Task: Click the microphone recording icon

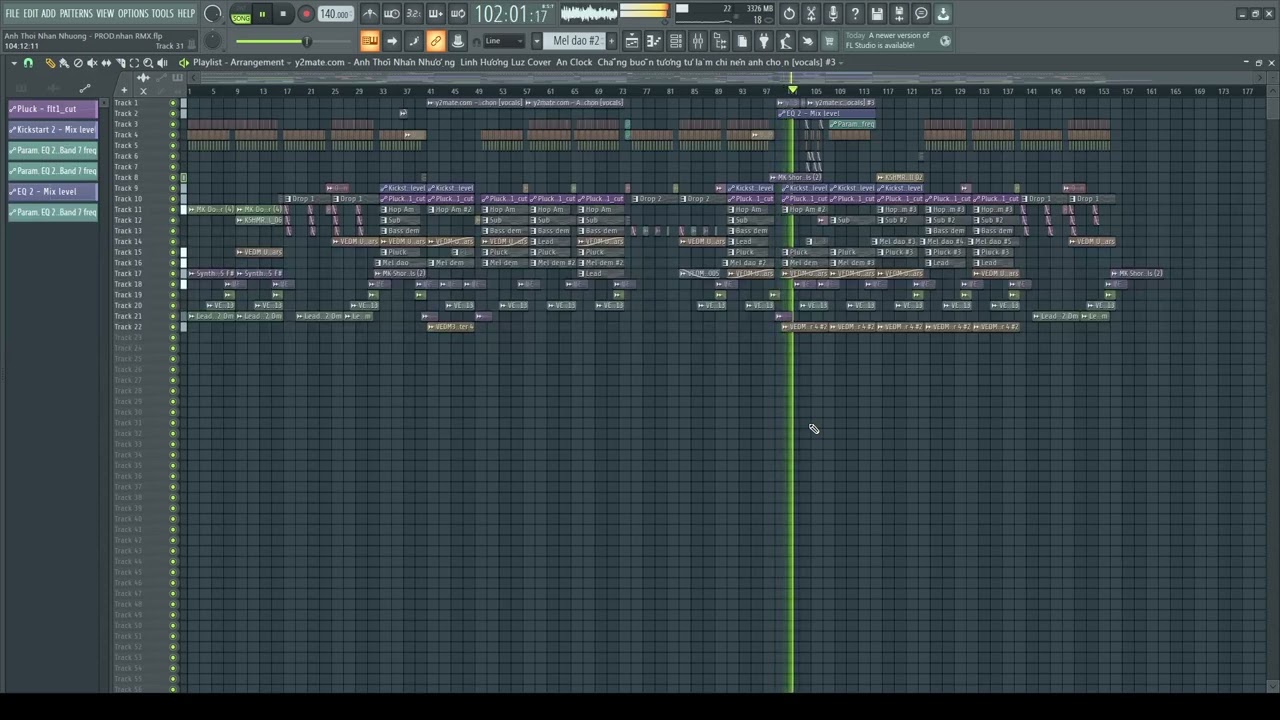Action: pyautogui.click(x=833, y=14)
